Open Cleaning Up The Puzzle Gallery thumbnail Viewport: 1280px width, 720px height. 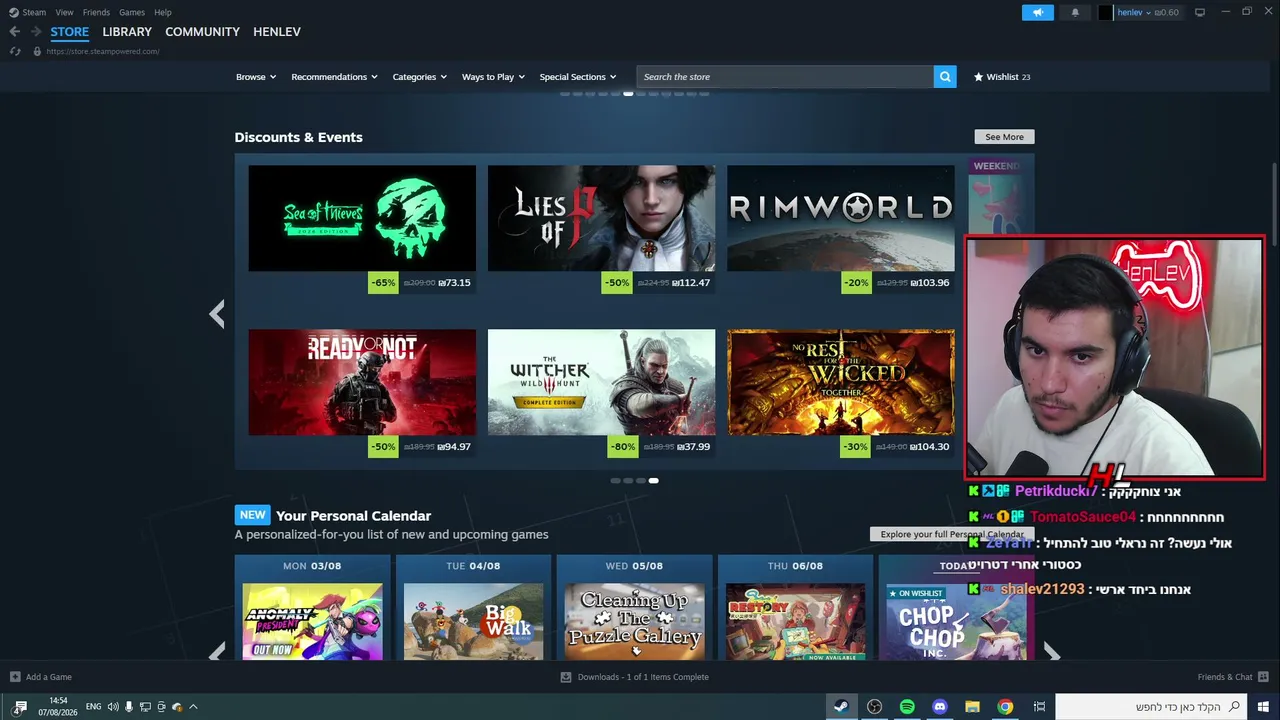635,621
